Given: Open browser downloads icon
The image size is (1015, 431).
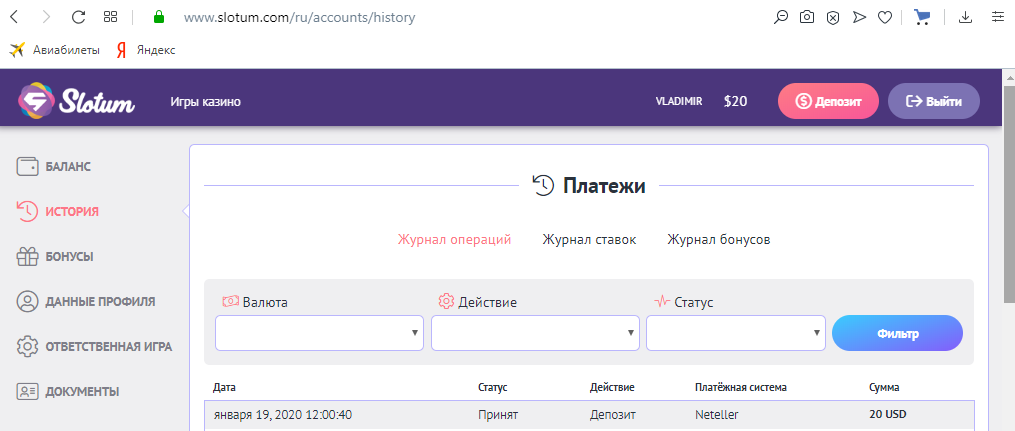Looking at the screenshot, I should pos(965,17).
